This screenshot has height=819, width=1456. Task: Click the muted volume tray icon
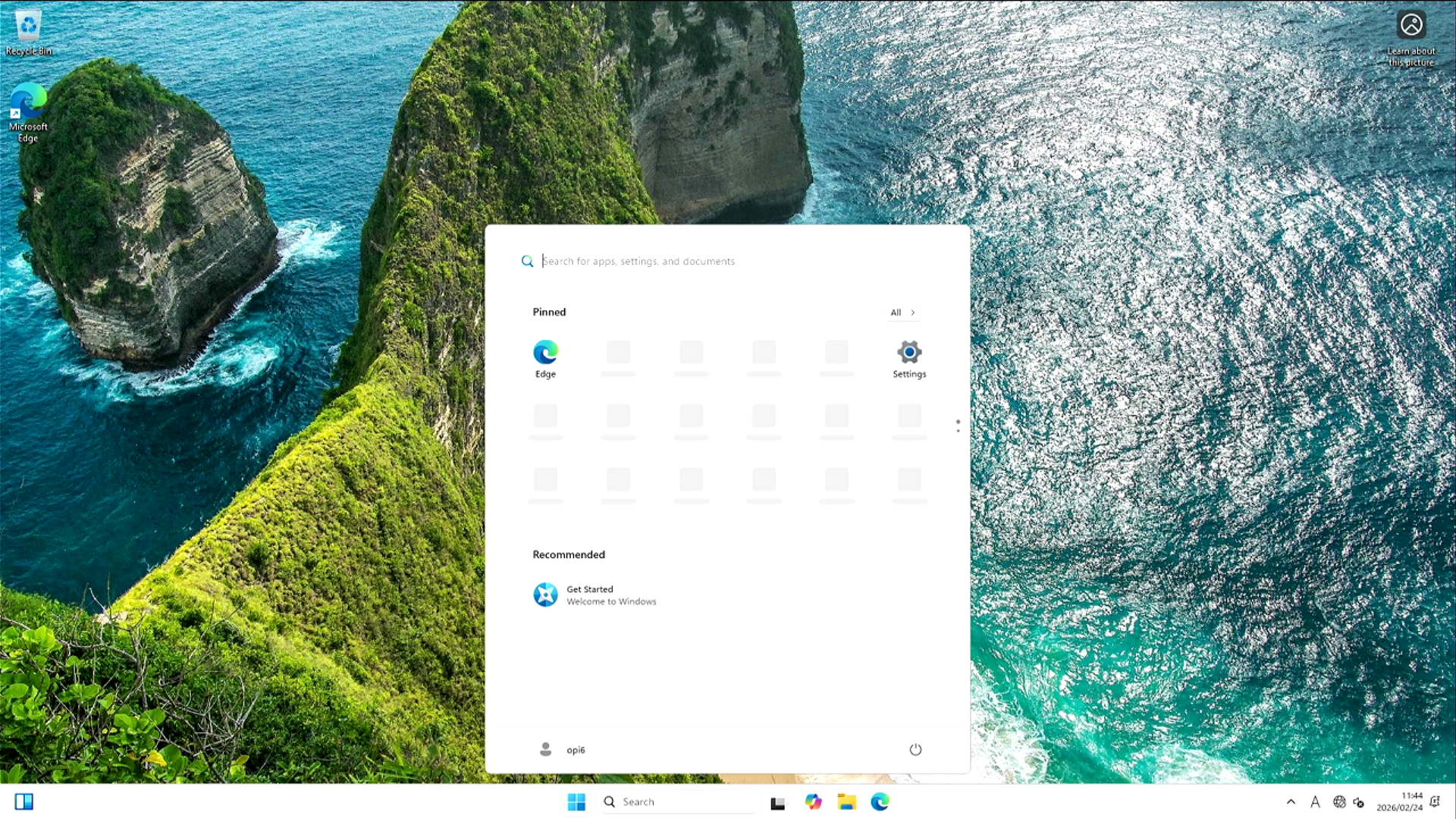click(x=1359, y=802)
